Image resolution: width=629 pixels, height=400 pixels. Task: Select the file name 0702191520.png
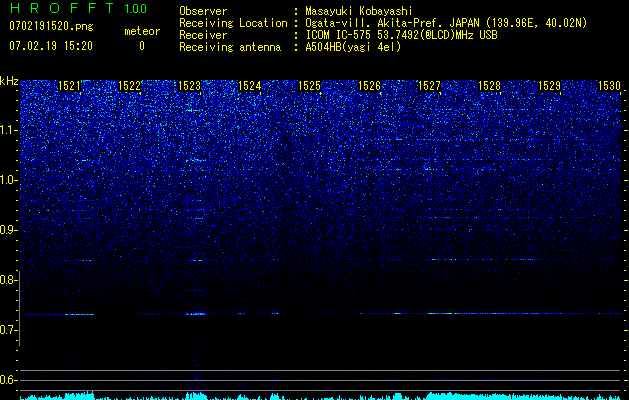(51, 26)
